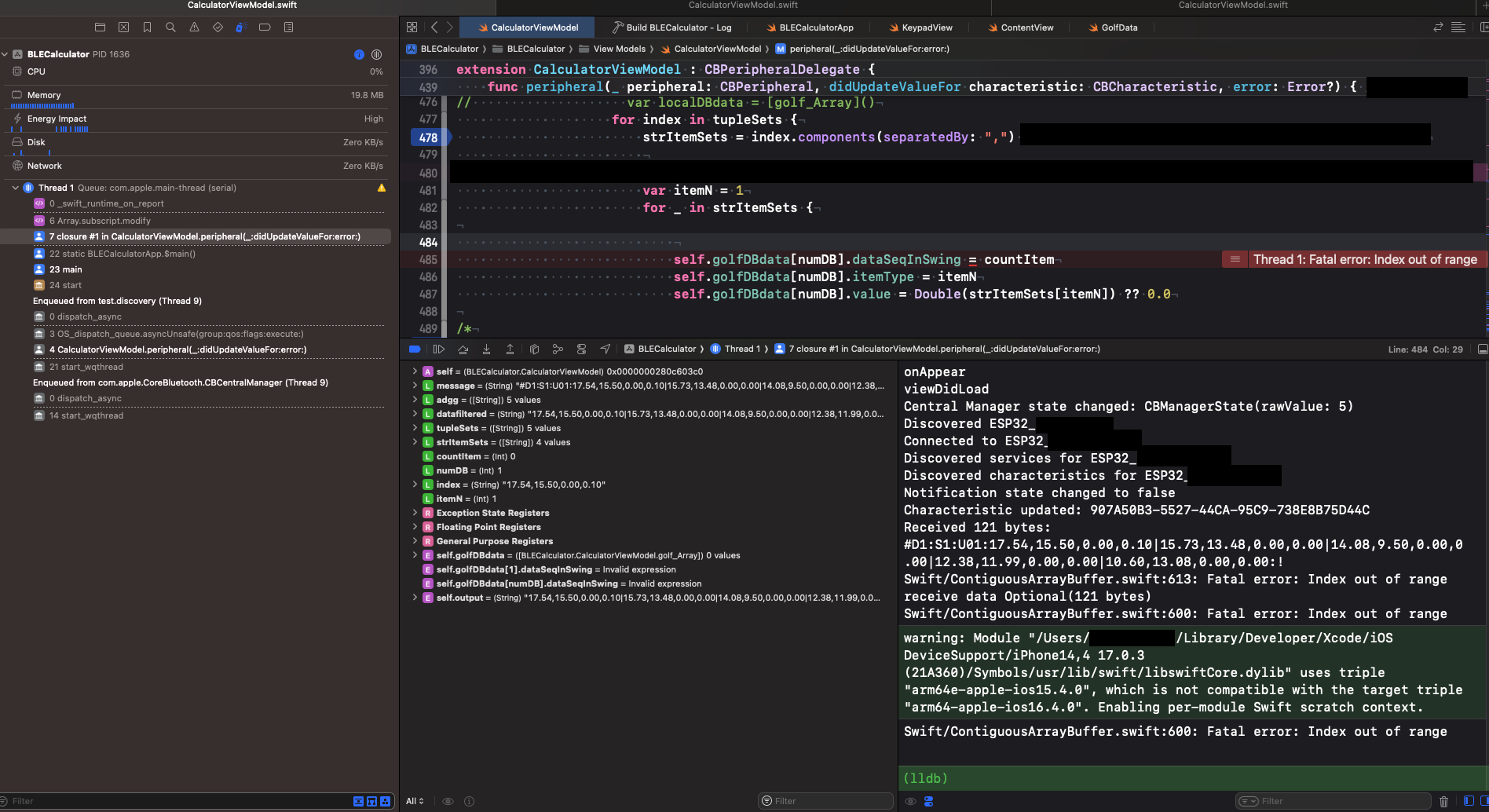The height and width of the screenshot is (812, 1489).
Task: Click Simulate Location arrow icon
Action: [605, 349]
